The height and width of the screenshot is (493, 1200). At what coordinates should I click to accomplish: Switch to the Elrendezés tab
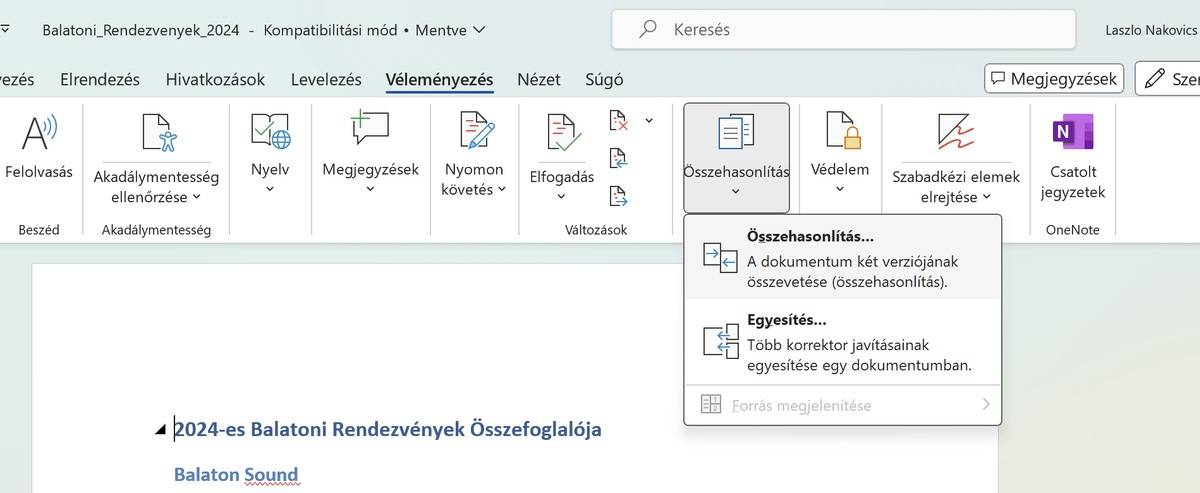point(100,80)
